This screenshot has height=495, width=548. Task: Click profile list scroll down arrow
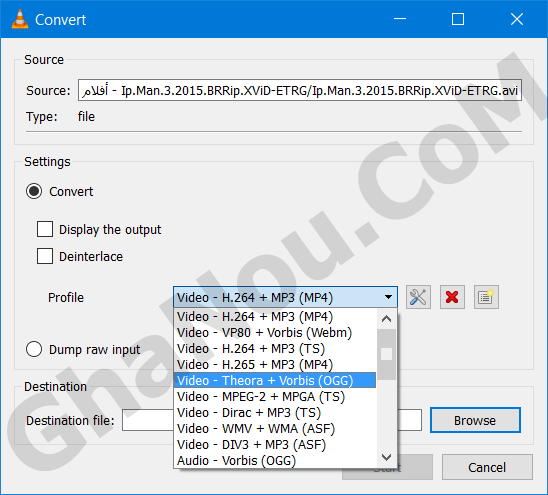(x=387, y=457)
